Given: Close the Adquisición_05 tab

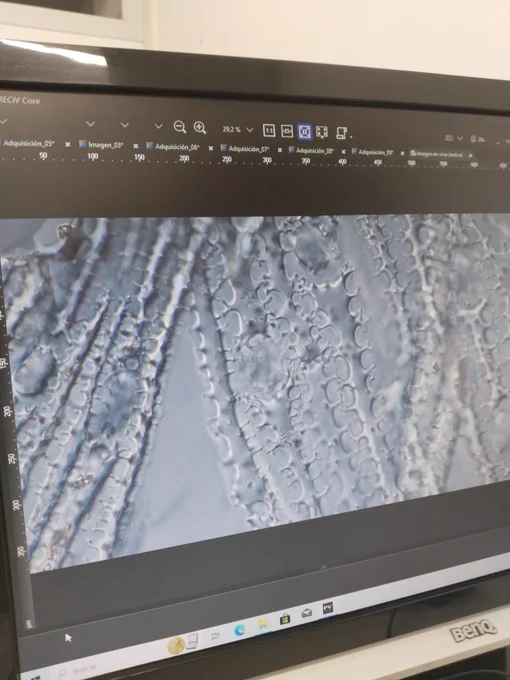Looking at the screenshot, I should click(68, 144).
